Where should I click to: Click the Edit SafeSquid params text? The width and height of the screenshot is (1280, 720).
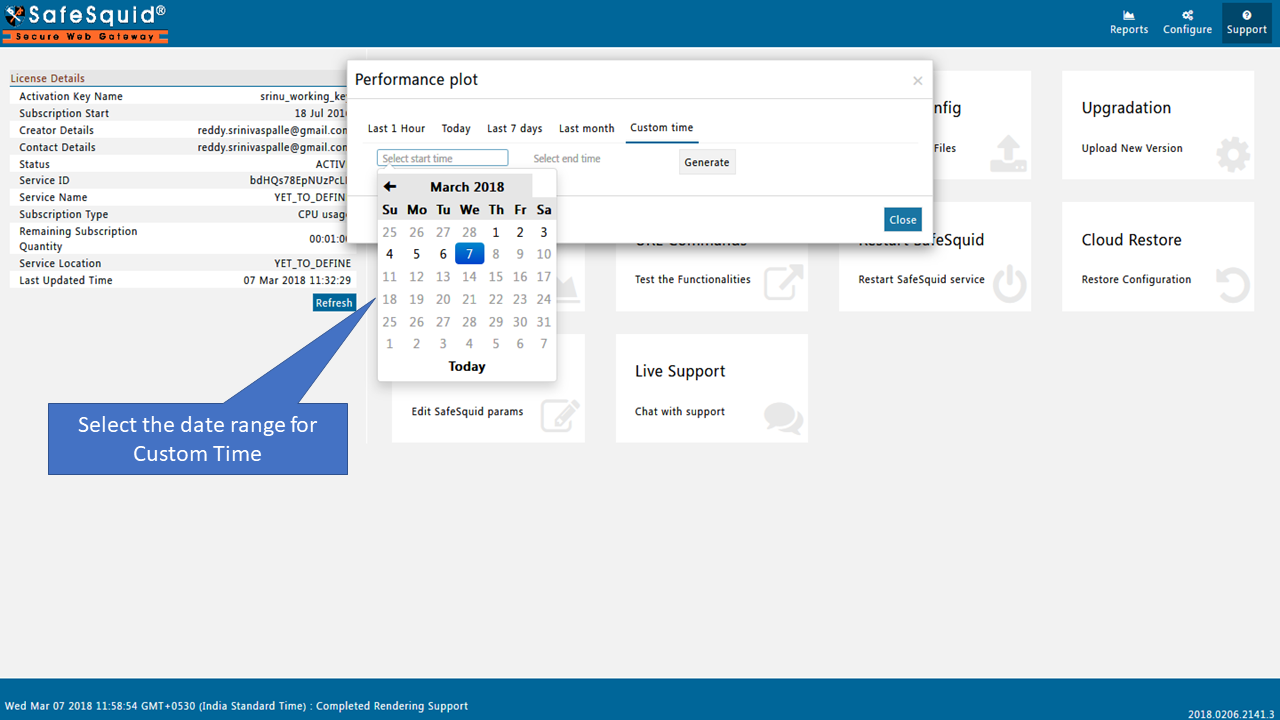(x=467, y=411)
